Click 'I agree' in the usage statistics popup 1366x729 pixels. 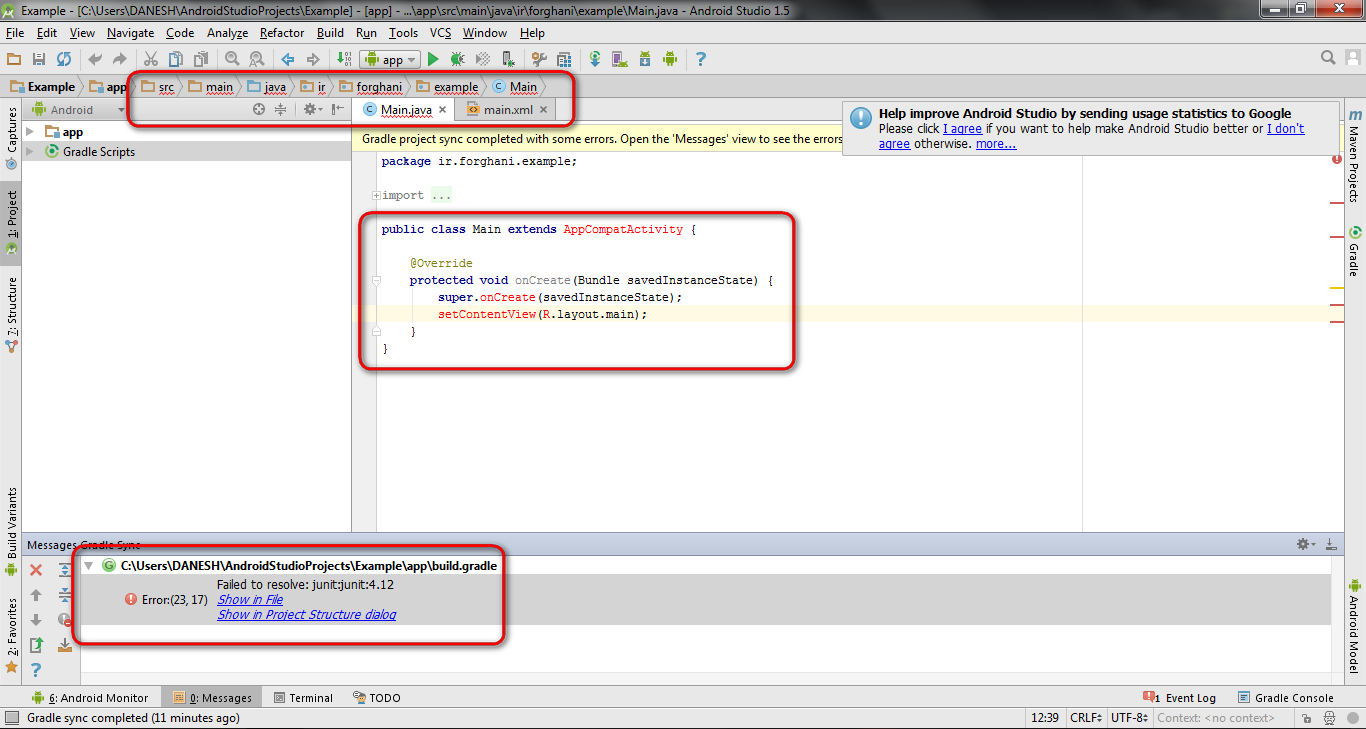pos(962,129)
